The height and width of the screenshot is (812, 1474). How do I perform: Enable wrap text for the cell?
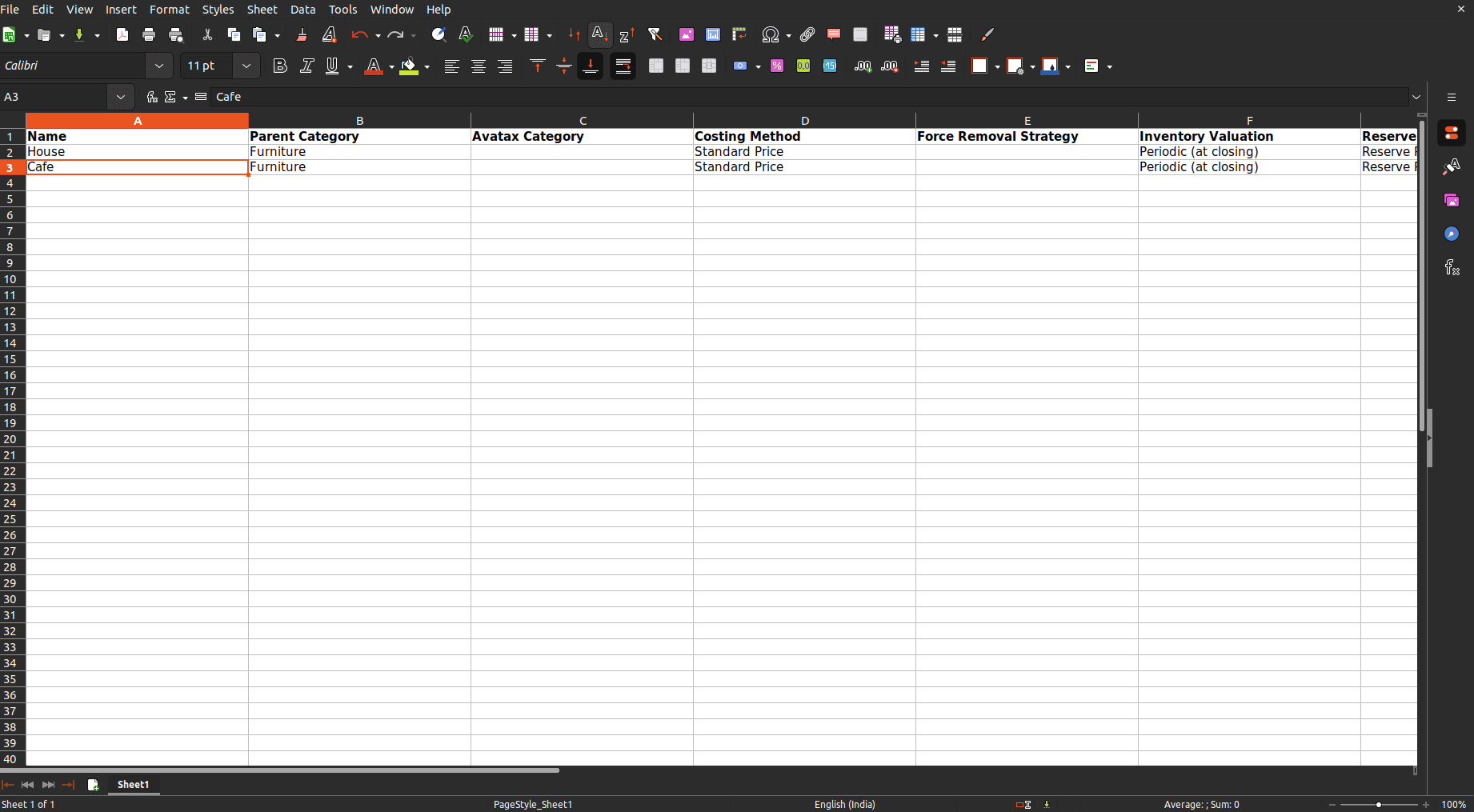coord(623,66)
